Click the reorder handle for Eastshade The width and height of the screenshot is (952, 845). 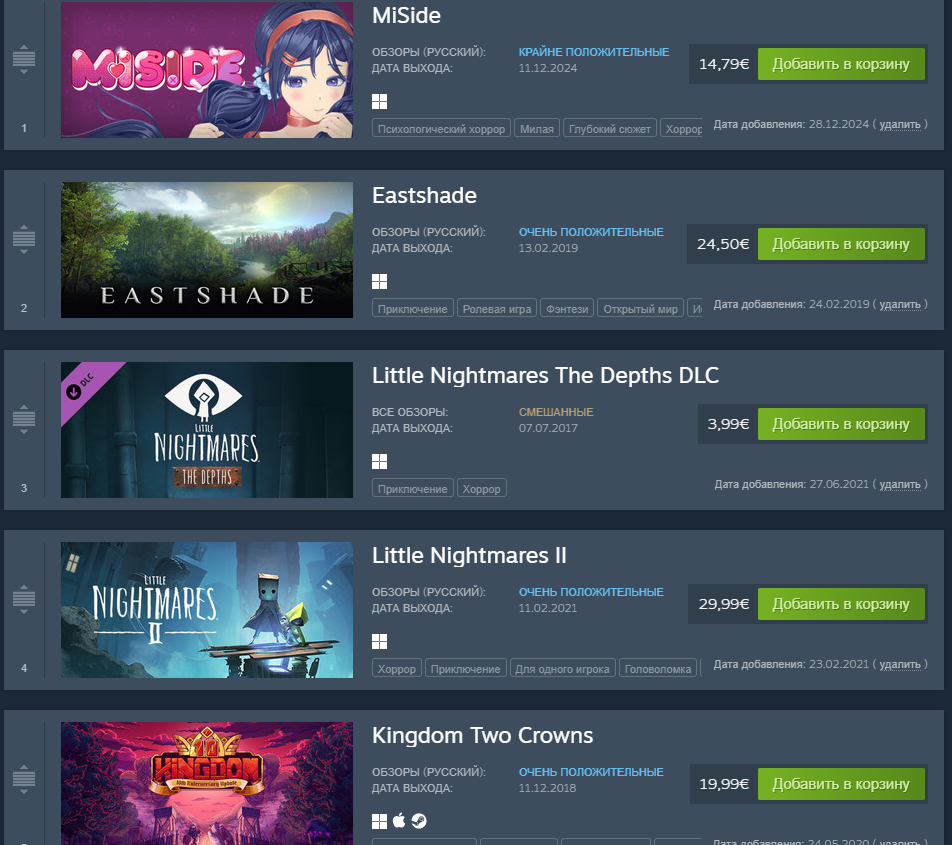pyautogui.click(x=24, y=239)
